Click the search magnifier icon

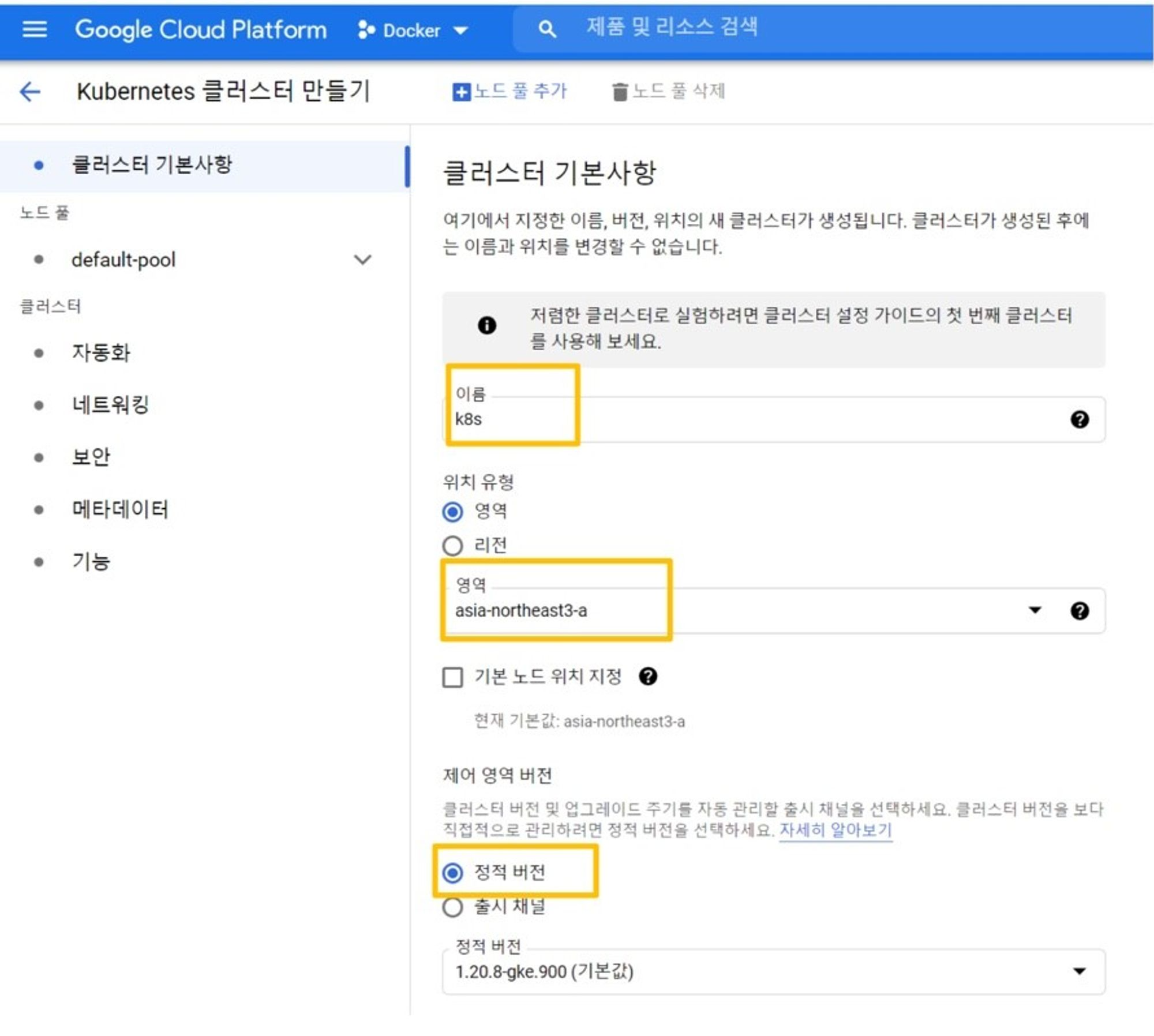547,29
